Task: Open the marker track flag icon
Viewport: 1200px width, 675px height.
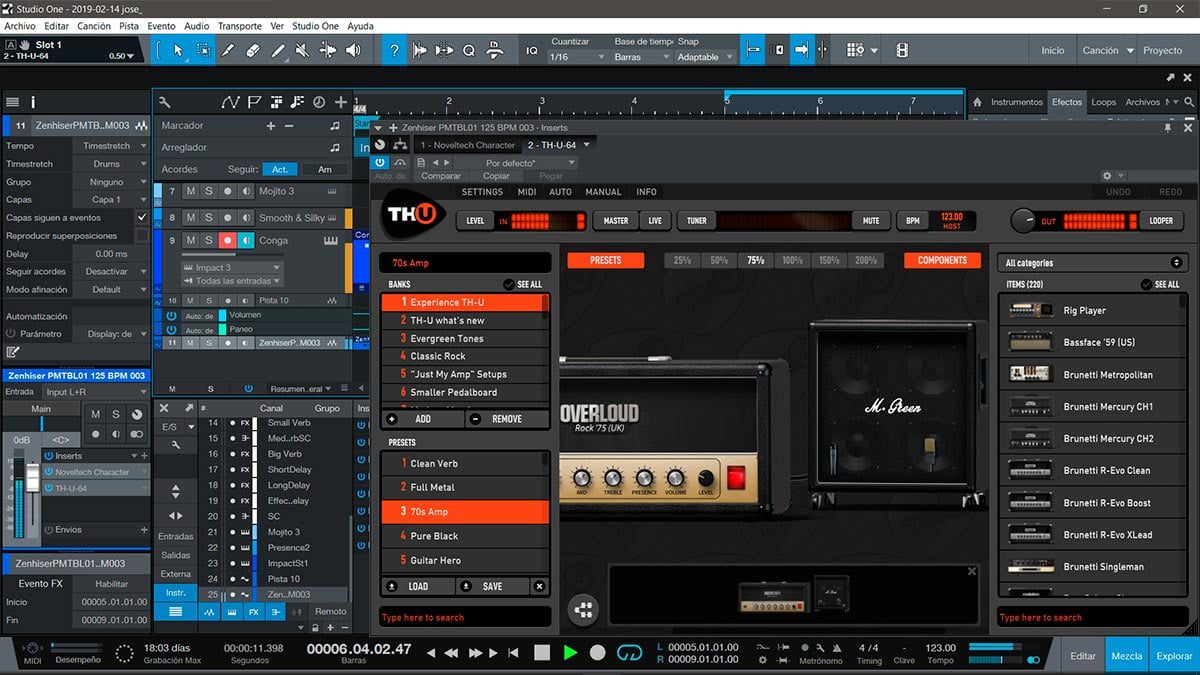Action: click(x=254, y=102)
